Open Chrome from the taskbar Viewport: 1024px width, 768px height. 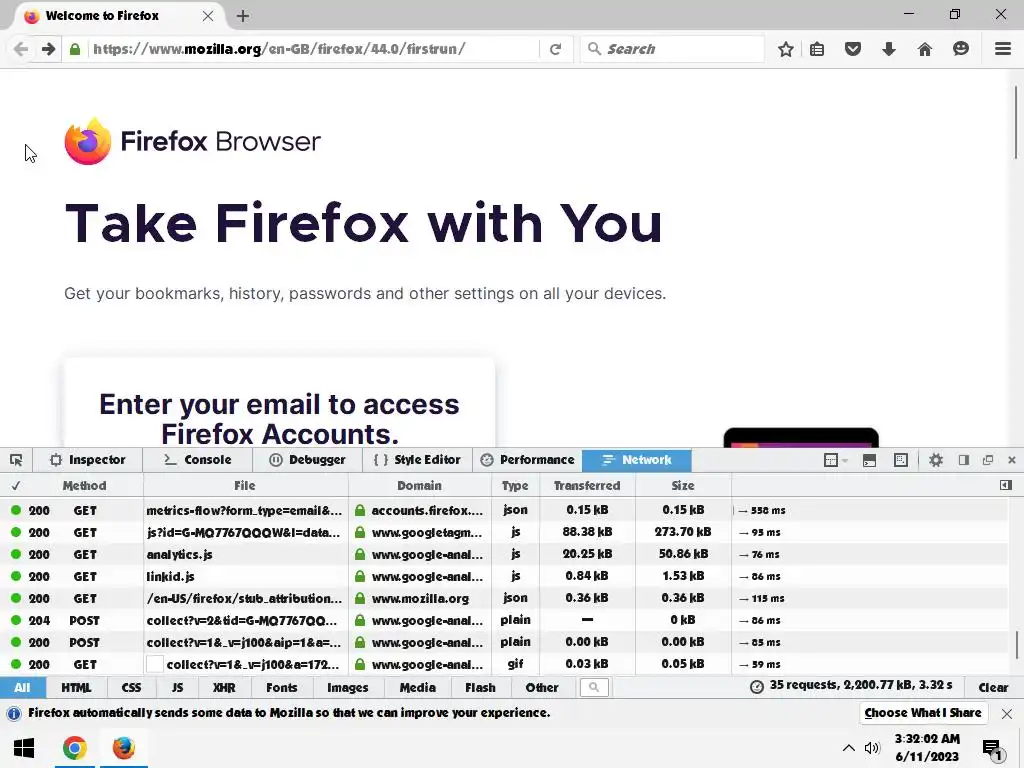pos(74,748)
